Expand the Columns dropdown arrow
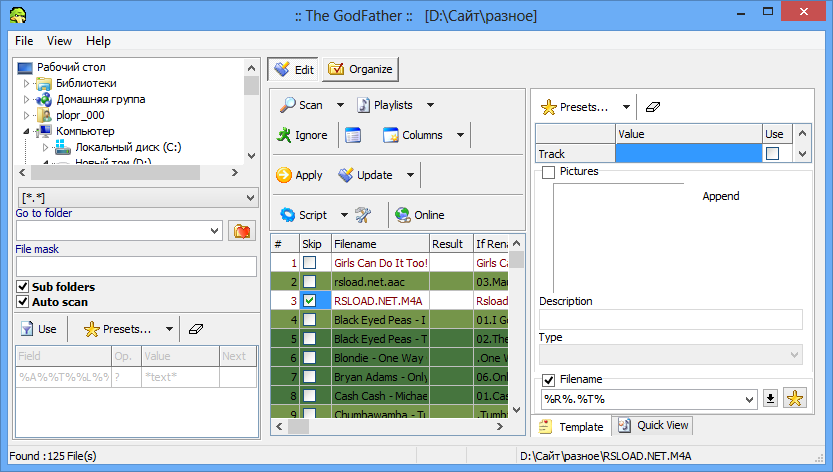833x472 pixels. [460, 135]
